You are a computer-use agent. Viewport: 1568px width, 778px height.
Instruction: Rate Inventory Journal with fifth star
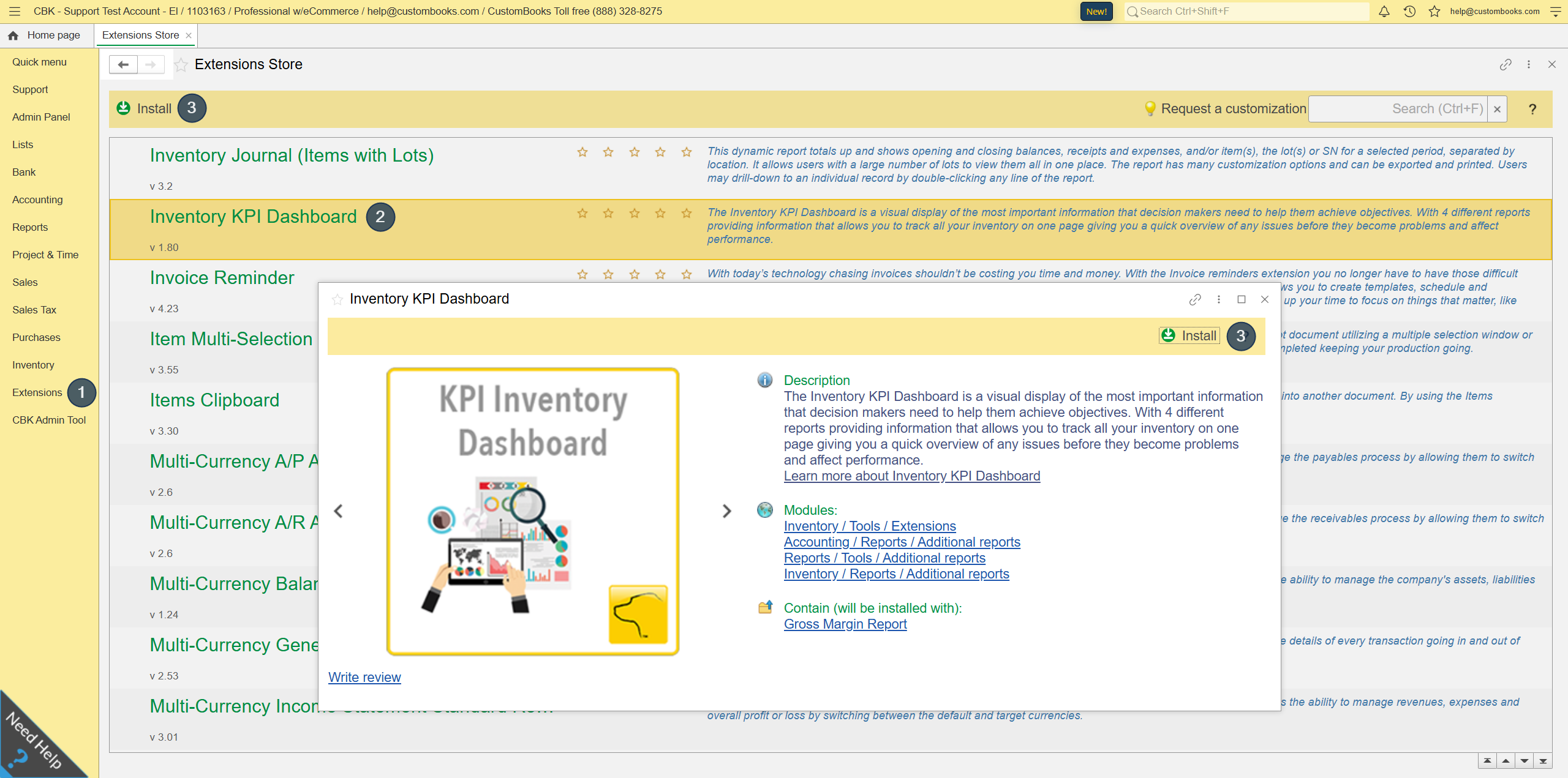pyautogui.click(x=686, y=152)
